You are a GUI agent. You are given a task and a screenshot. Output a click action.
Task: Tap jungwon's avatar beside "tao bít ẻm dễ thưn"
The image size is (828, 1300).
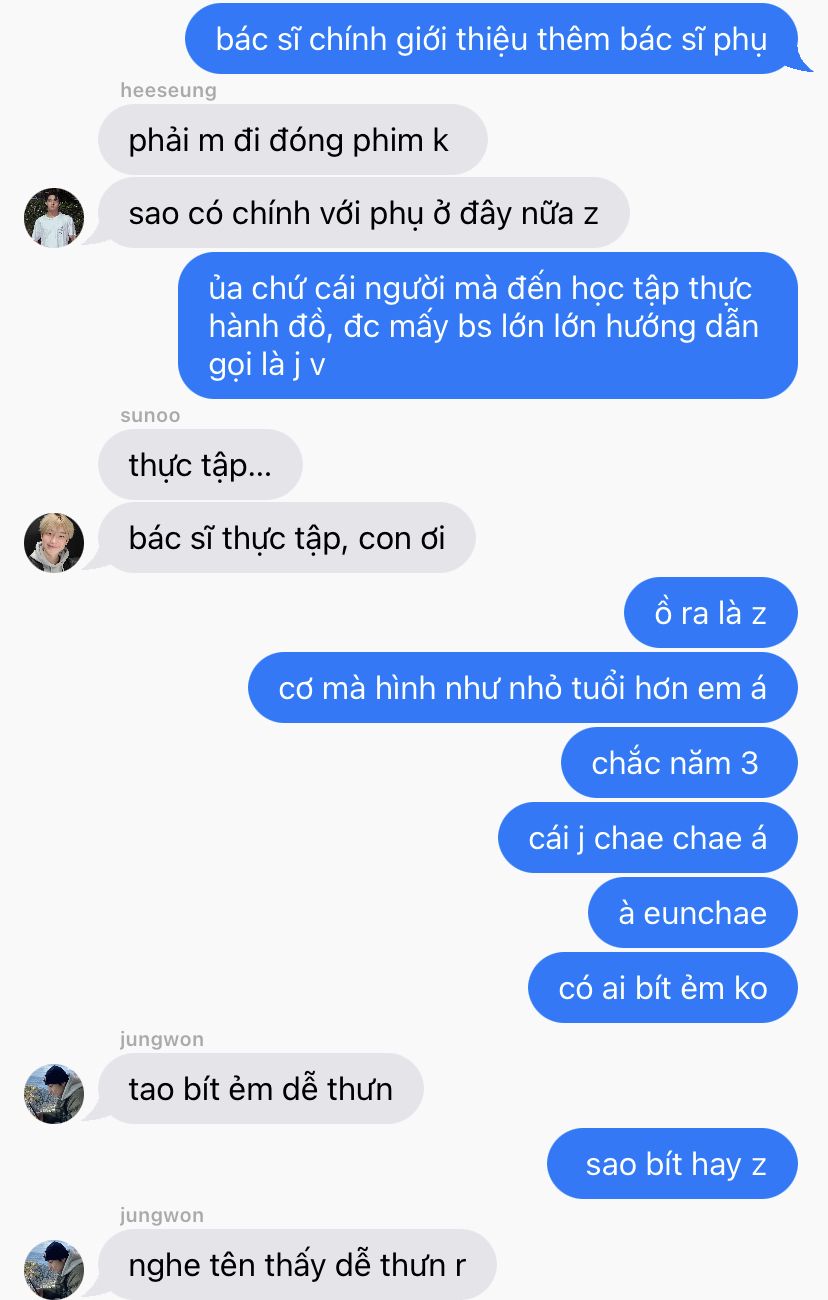(x=54, y=1093)
